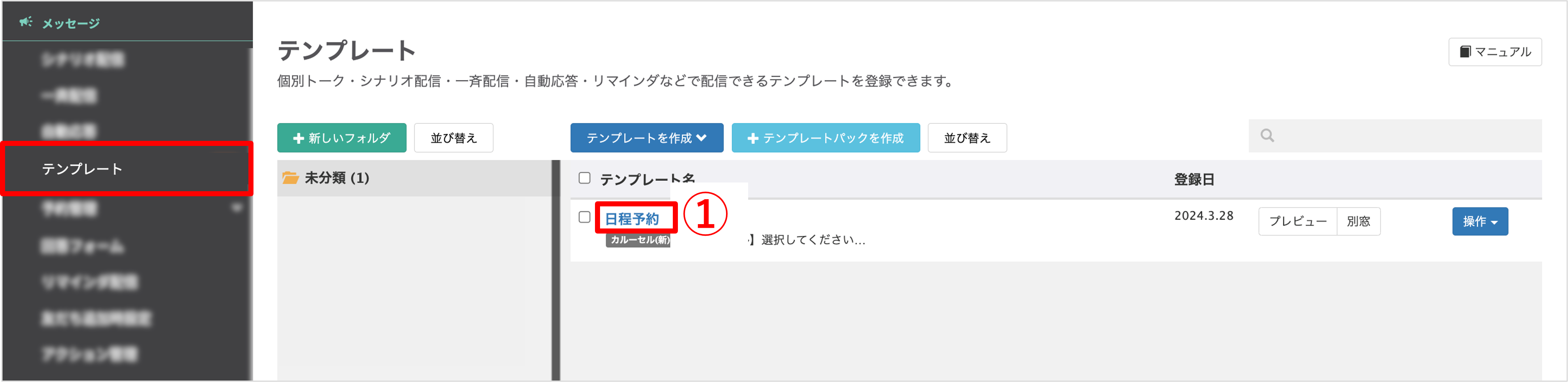
Task: Click the plus icon on 新しいフォルダ
Action: pyautogui.click(x=298, y=138)
